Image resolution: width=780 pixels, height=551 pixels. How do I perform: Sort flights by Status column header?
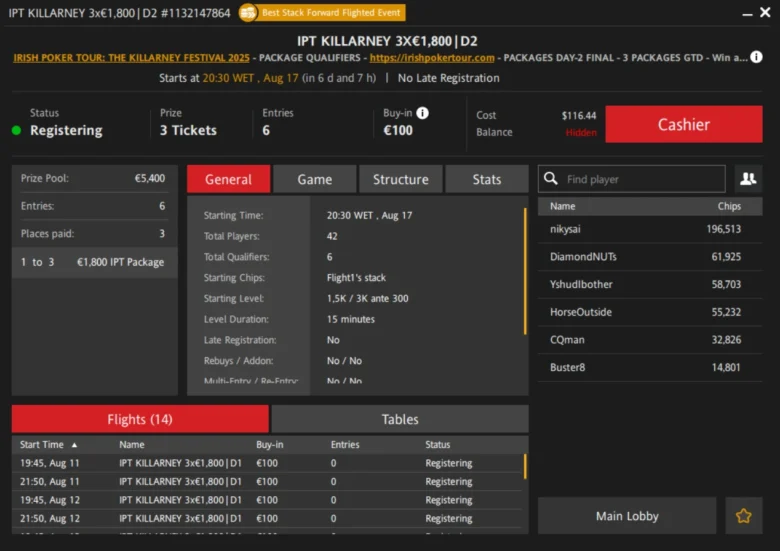coord(437,445)
